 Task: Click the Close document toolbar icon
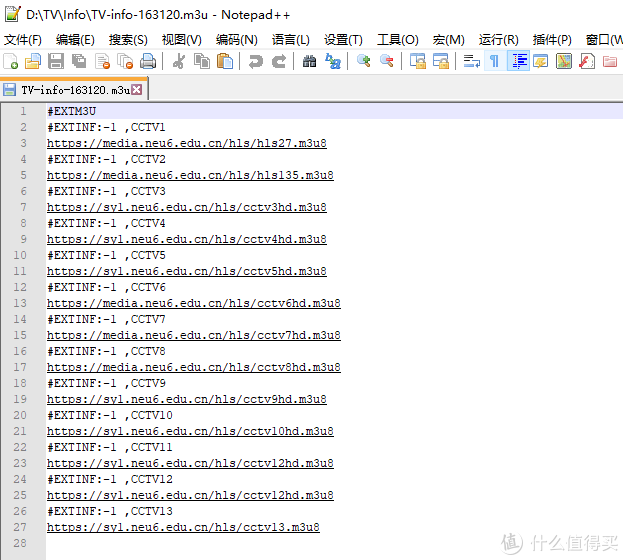(103, 62)
